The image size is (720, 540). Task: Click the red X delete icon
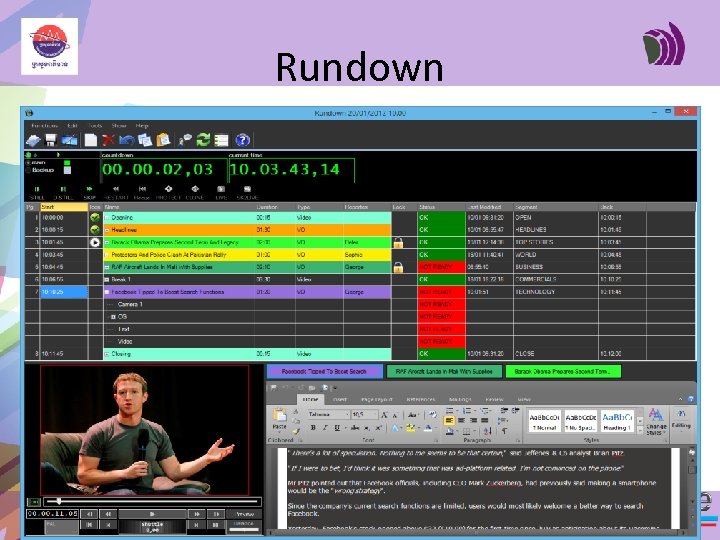(x=108, y=140)
